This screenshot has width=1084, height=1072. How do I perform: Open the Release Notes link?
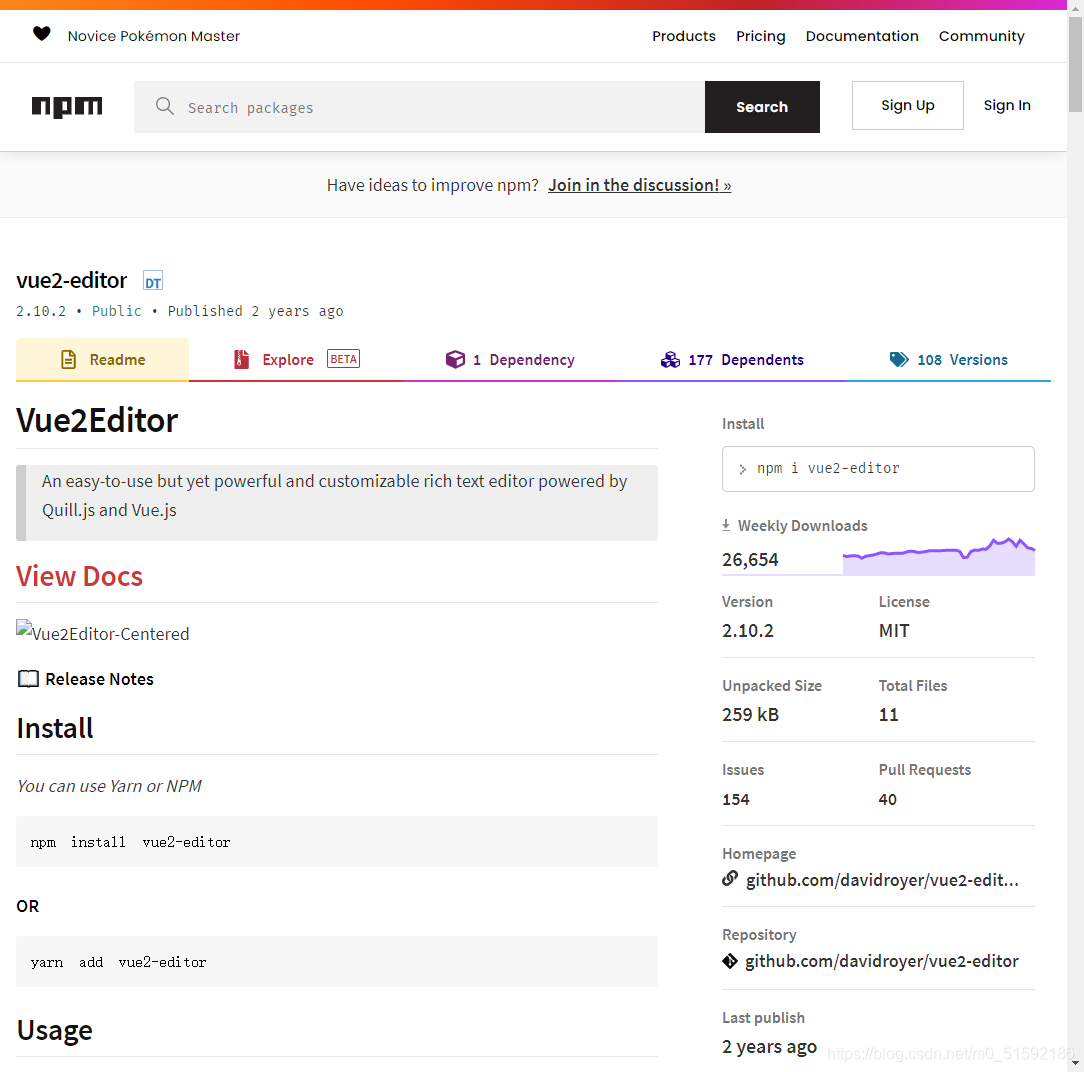point(100,679)
